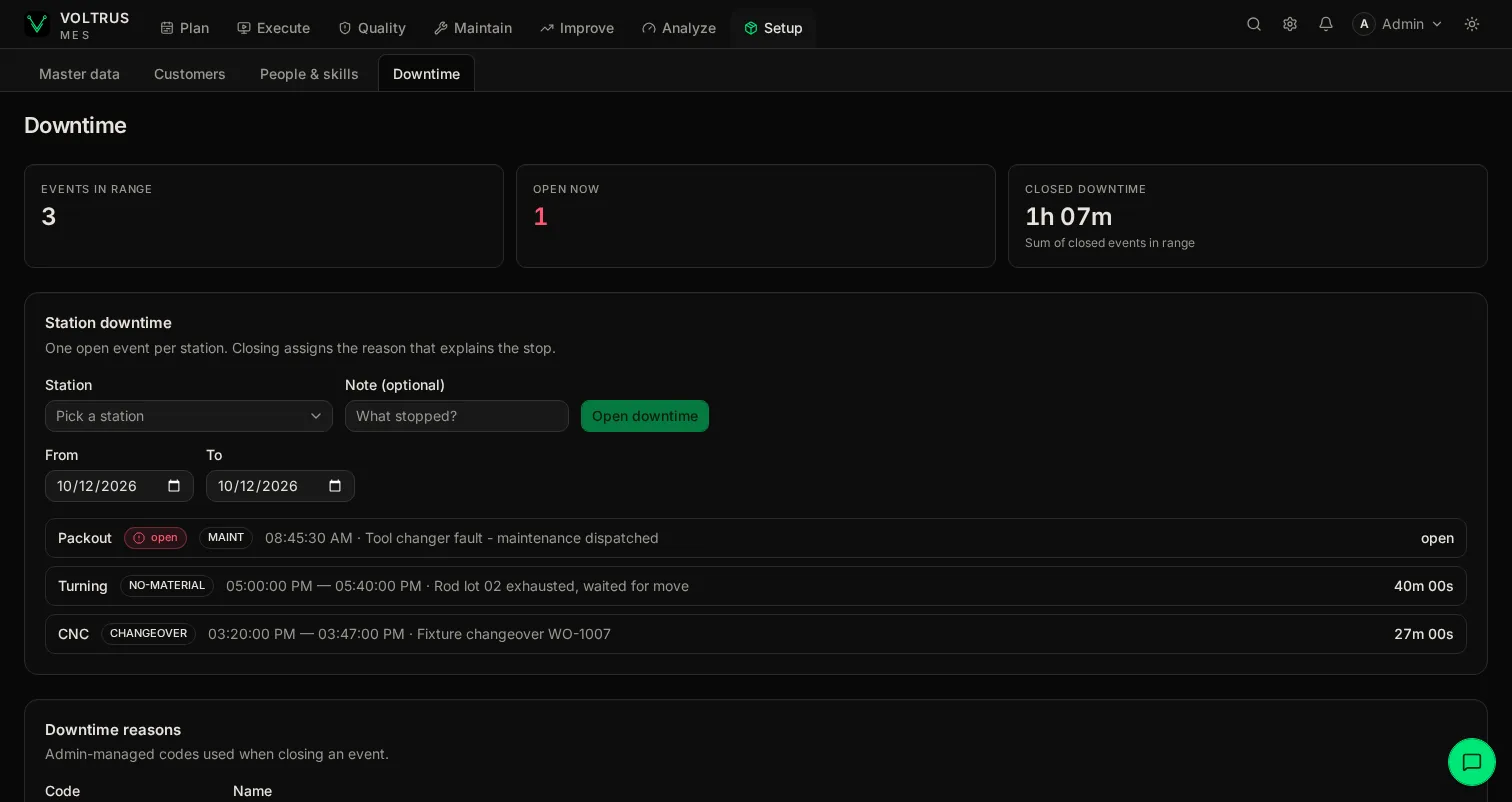Open the Maintain menu

(473, 28)
